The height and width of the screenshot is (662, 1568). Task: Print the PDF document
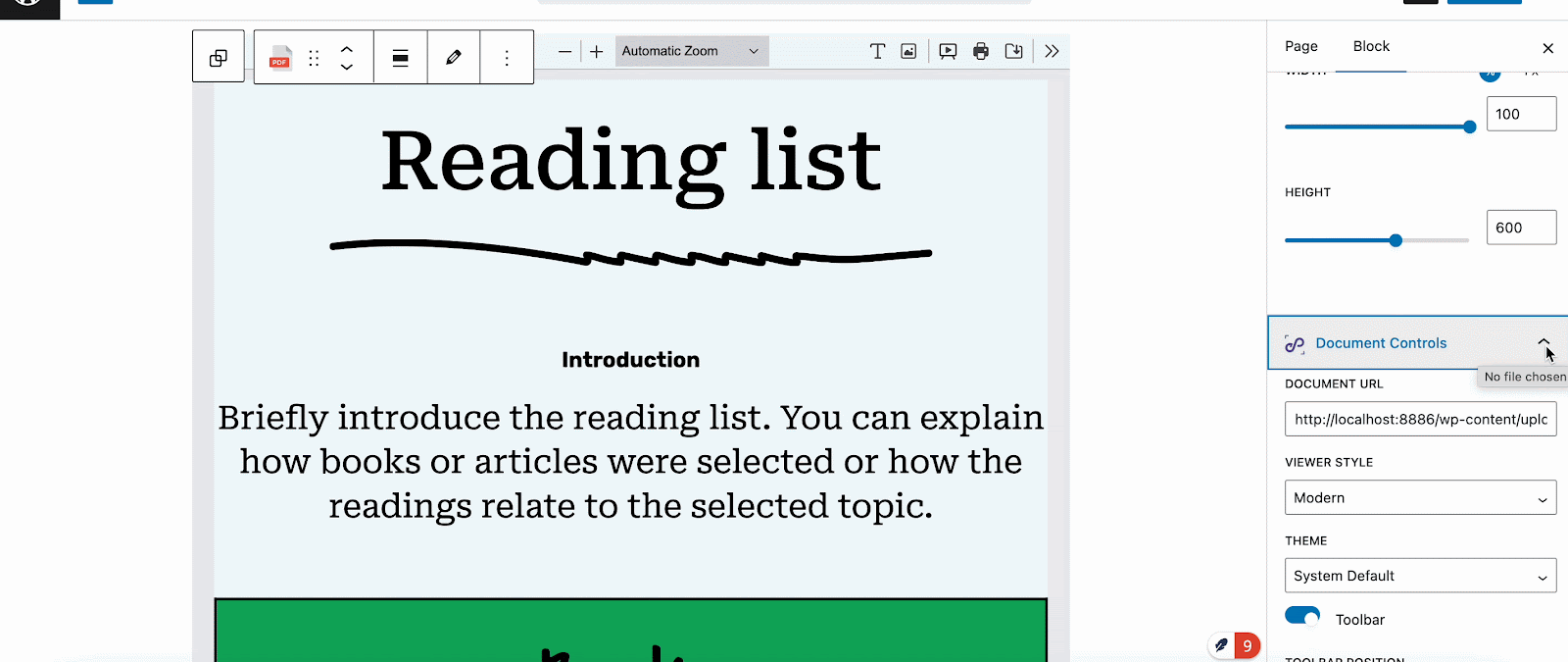coord(981,51)
